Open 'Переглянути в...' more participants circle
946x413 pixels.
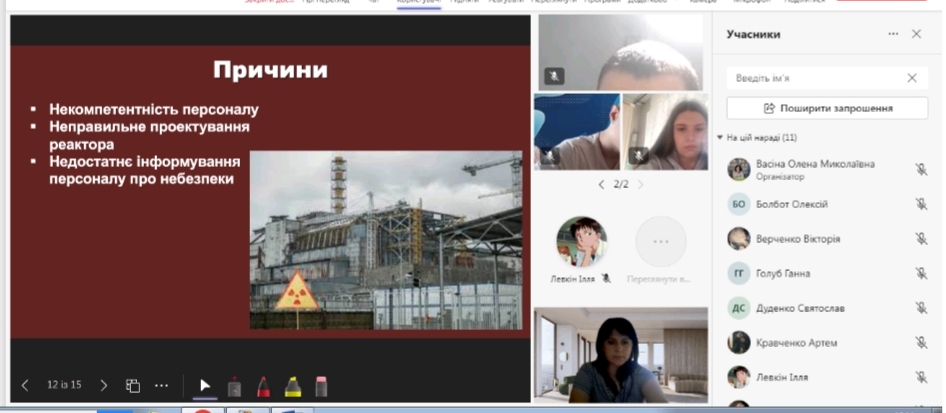coord(661,242)
